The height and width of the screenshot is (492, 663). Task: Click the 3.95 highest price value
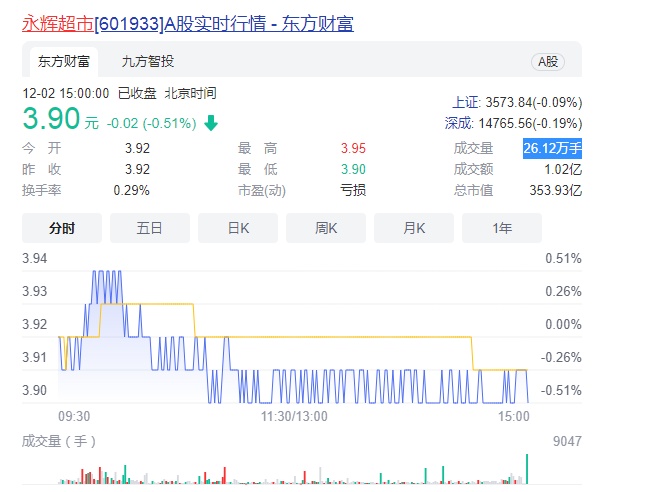pyautogui.click(x=353, y=148)
